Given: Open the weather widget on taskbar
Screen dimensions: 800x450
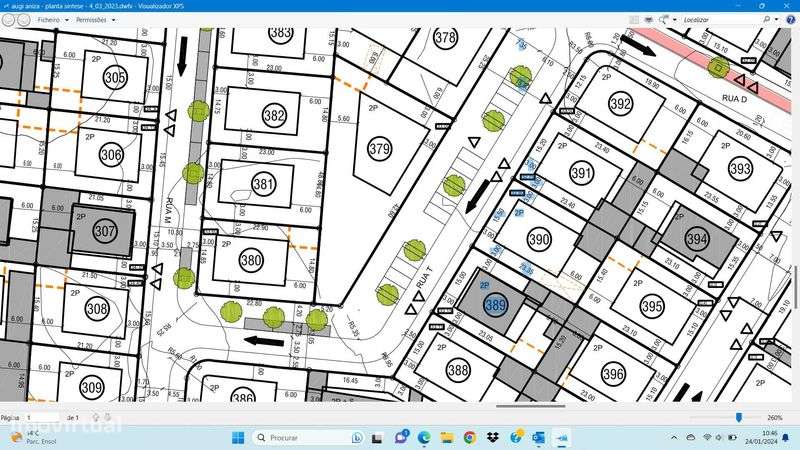Looking at the screenshot, I should pyautogui.click(x=31, y=438).
